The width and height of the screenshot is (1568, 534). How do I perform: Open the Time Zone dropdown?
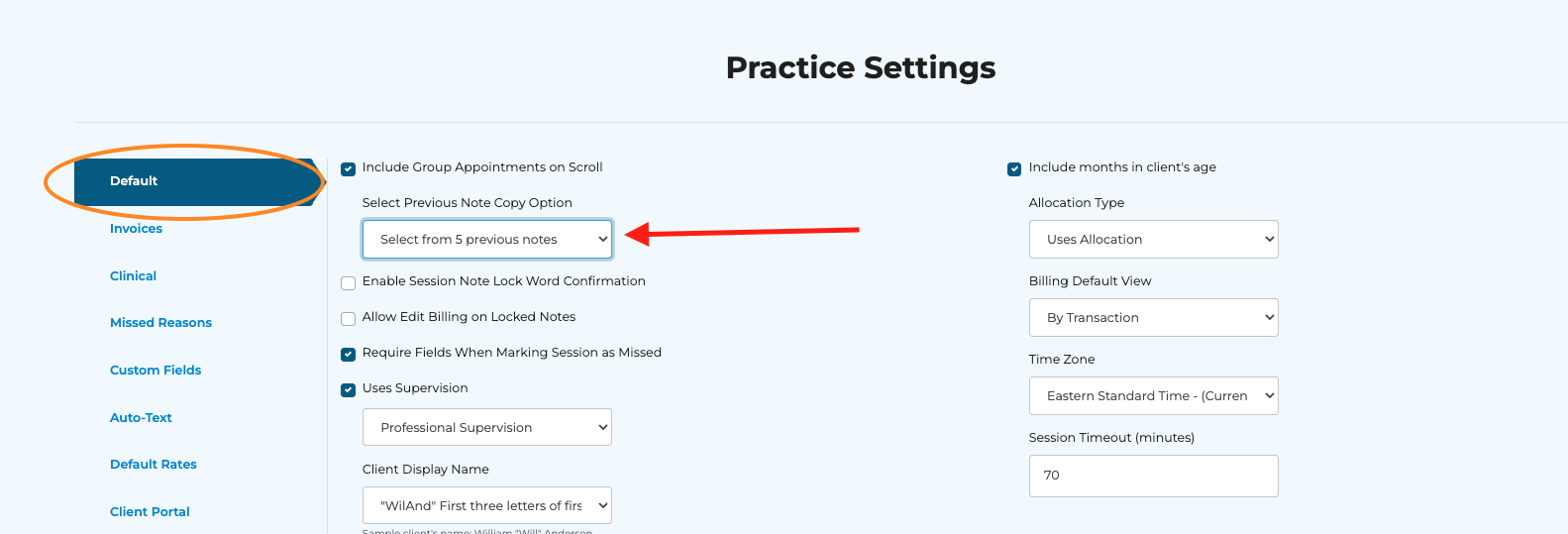pyautogui.click(x=1153, y=396)
